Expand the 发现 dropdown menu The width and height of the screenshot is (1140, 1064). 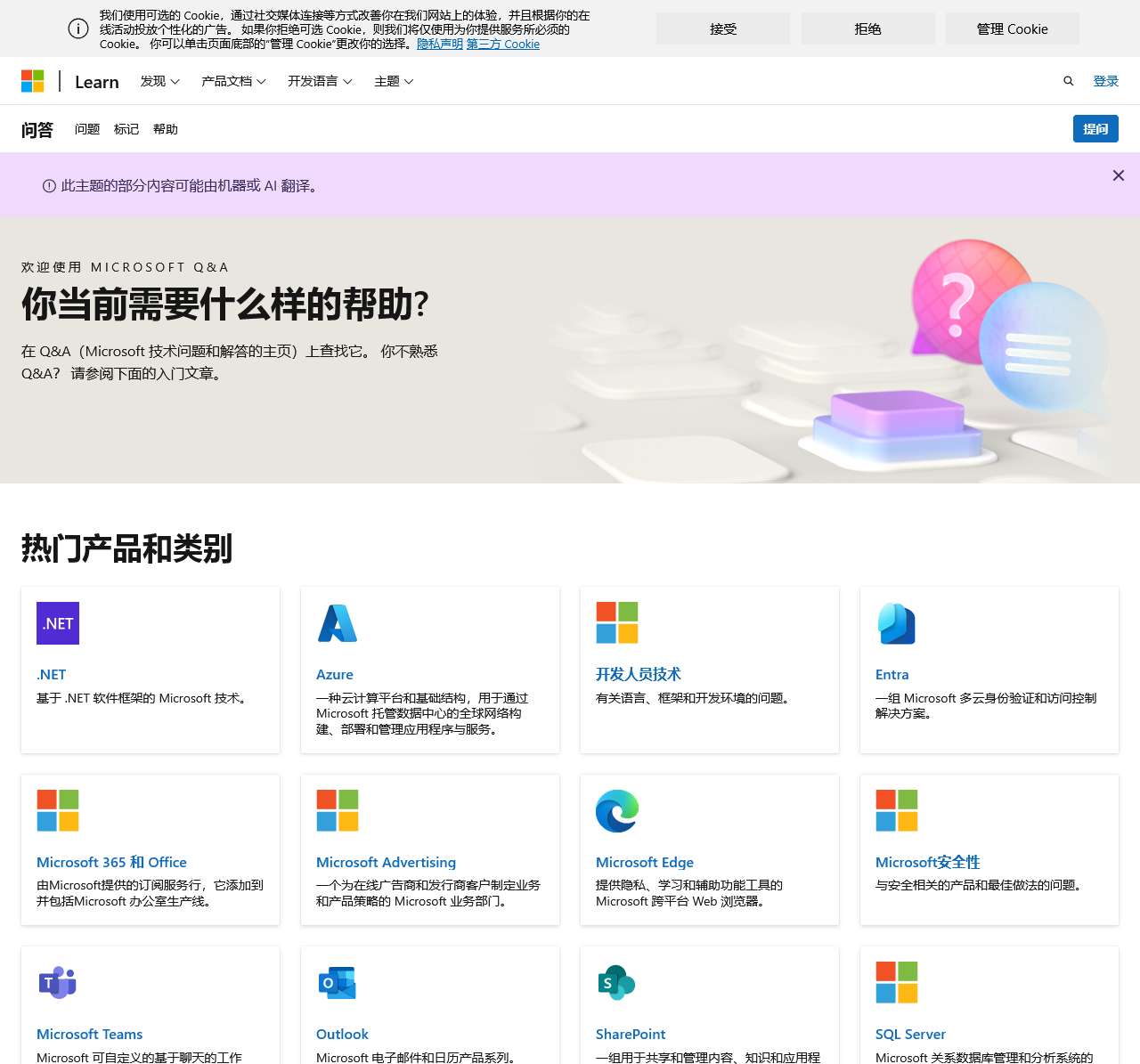(x=160, y=81)
